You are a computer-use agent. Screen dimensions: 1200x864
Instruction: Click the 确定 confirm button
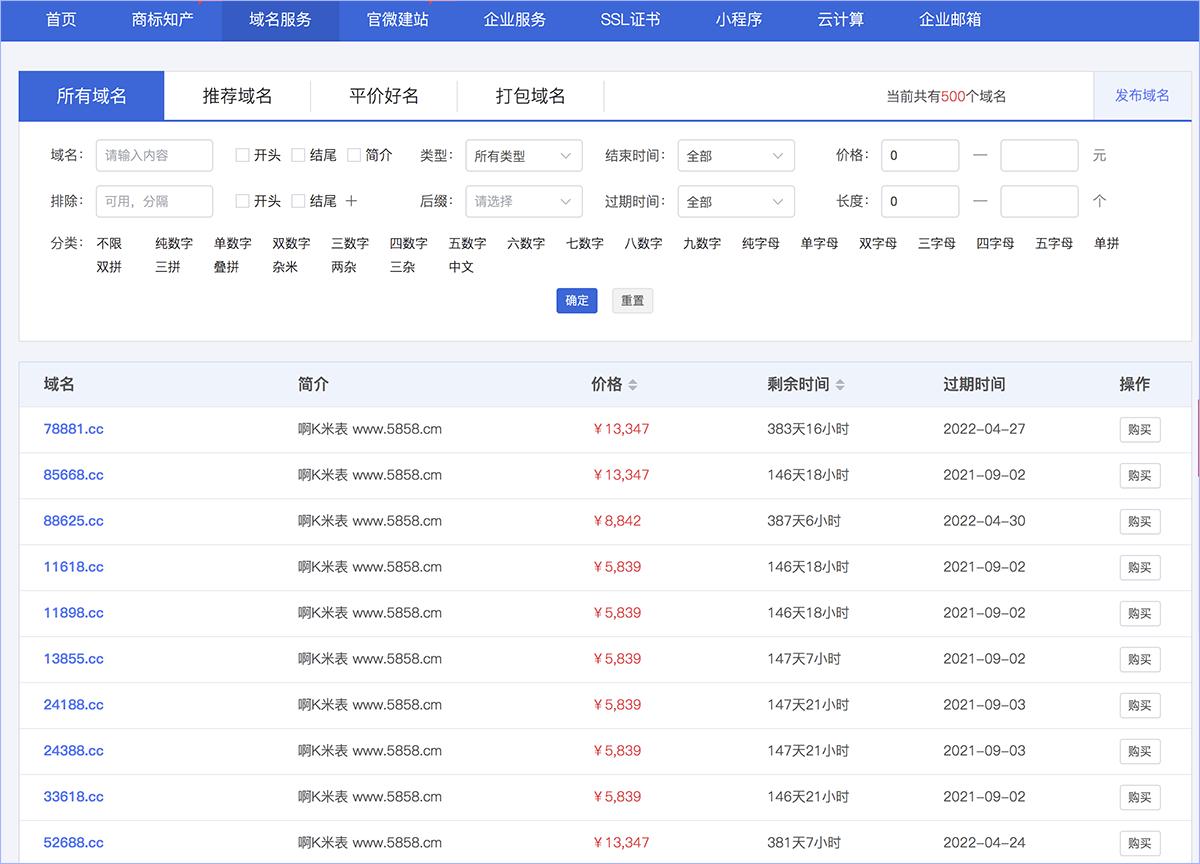(576, 300)
